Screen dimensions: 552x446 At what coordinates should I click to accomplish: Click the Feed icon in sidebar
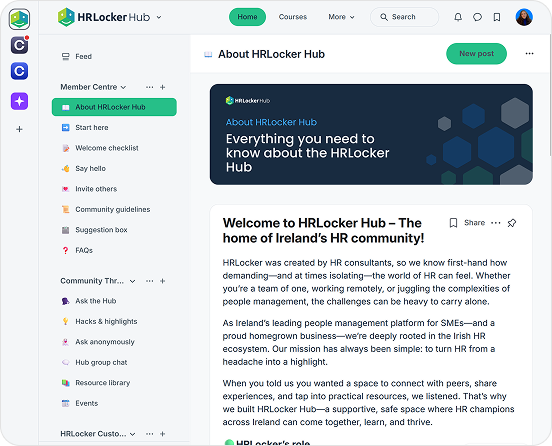[65, 57]
